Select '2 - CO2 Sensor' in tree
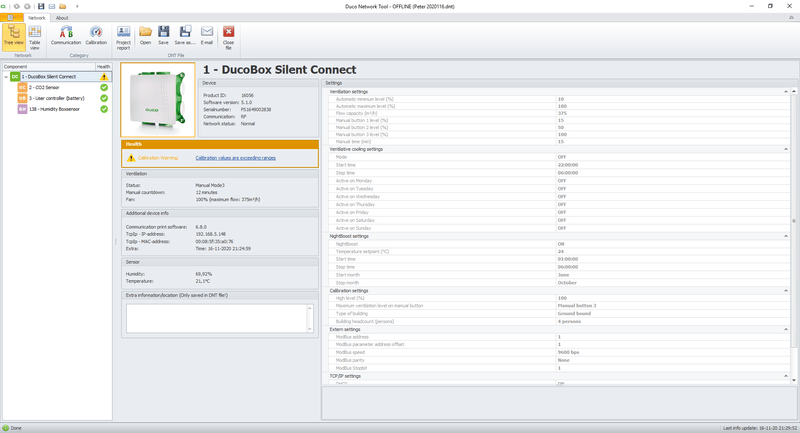This screenshot has width=800, height=433. click(44, 87)
